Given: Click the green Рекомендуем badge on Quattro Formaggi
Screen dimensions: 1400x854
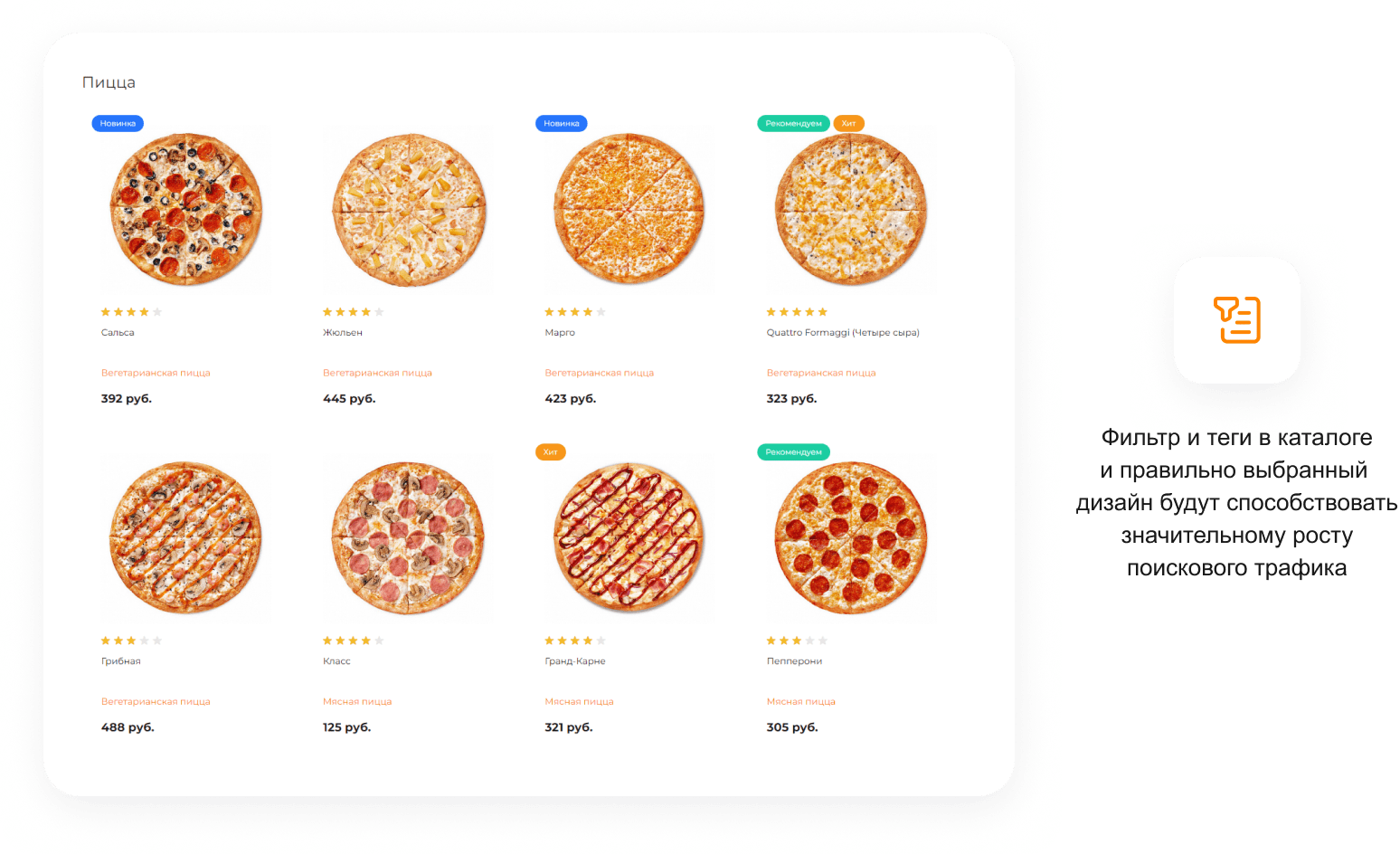Looking at the screenshot, I should (793, 123).
